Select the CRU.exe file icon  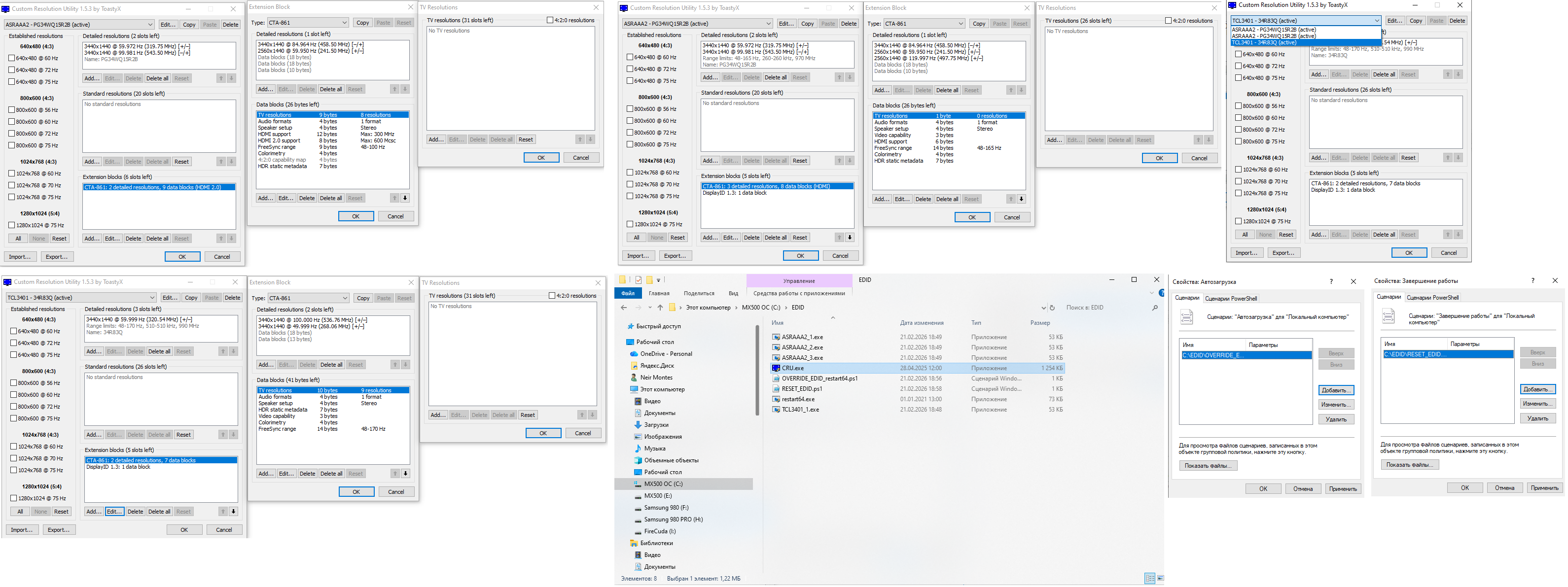click(776, 368)
